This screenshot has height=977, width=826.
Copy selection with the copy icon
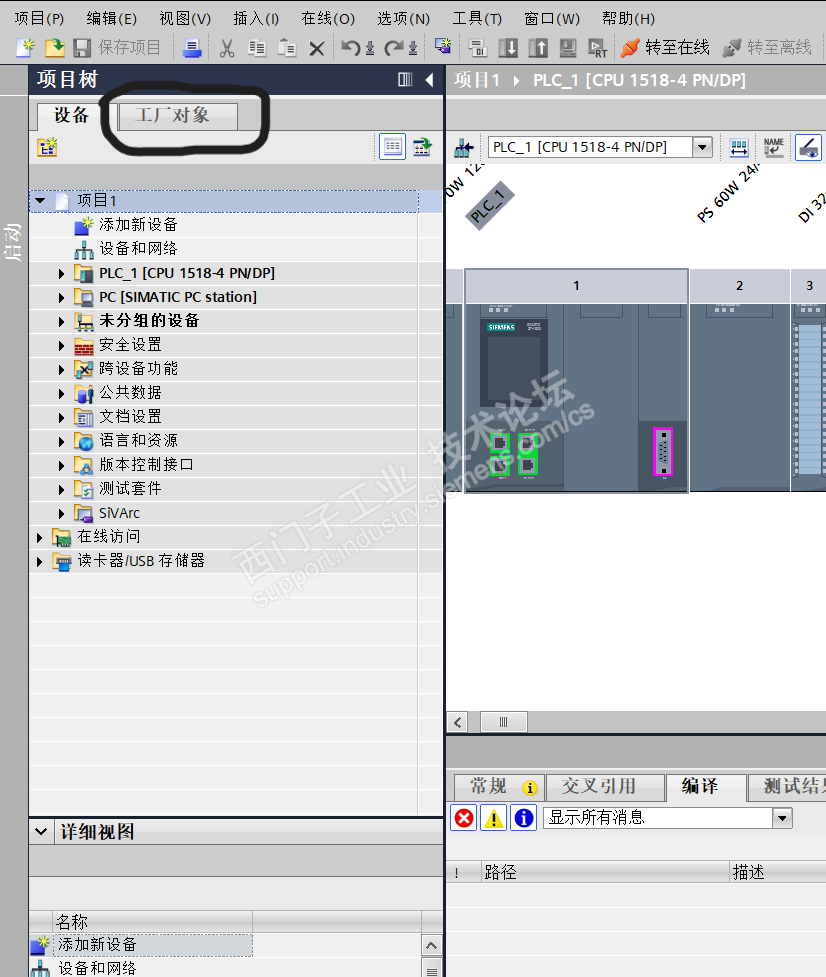pos(257,48)
